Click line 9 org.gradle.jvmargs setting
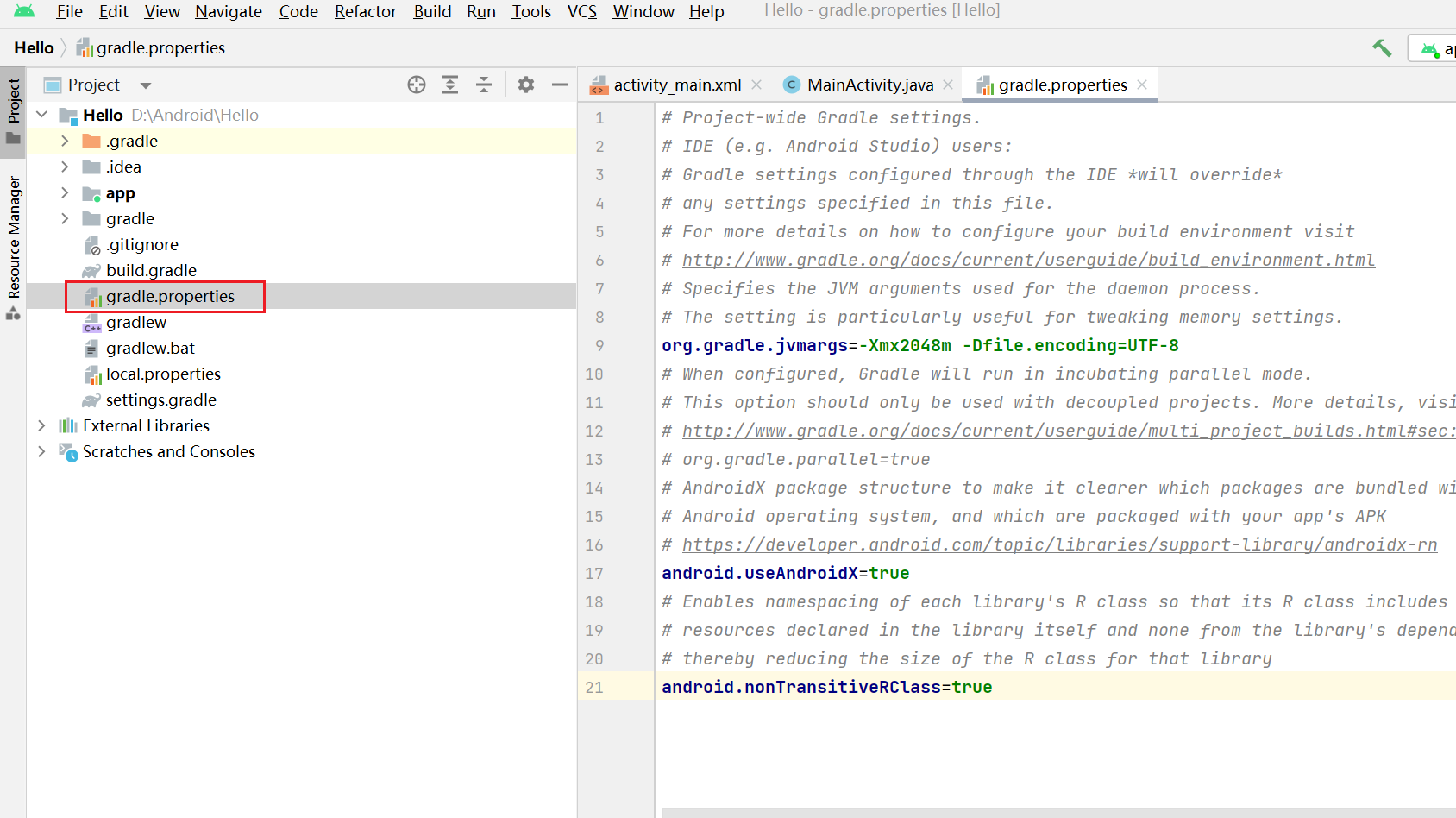The height and width of the screenshot is (818, 1456). tap(919, 345)
